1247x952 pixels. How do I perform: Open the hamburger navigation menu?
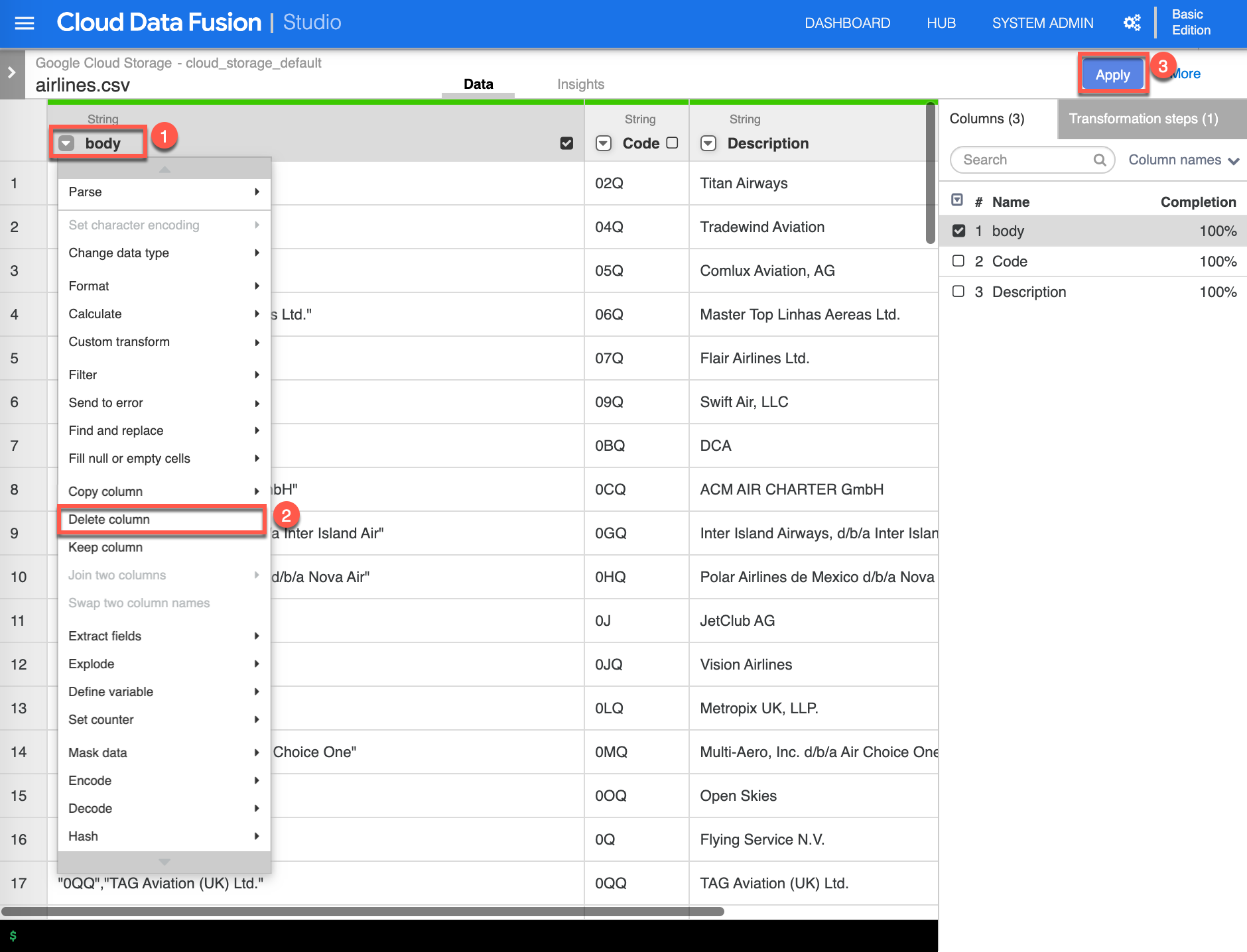tap(25, 23)
